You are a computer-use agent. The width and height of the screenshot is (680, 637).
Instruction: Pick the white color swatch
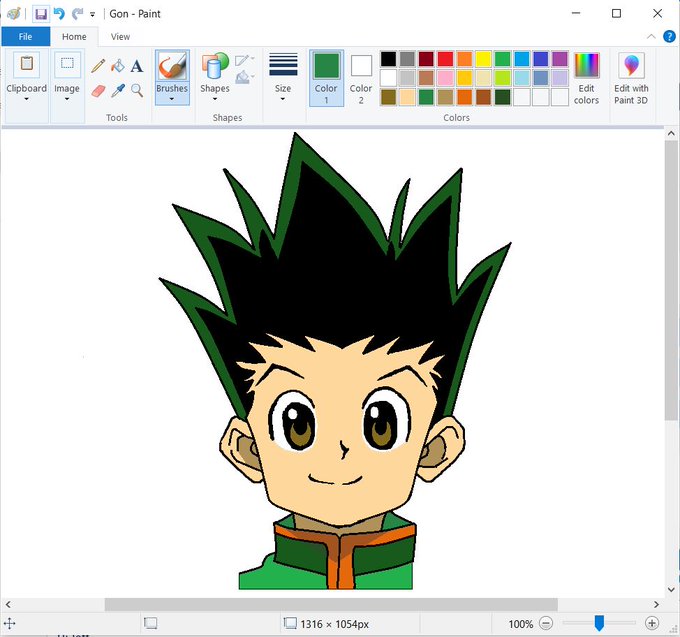click(388, 78)
